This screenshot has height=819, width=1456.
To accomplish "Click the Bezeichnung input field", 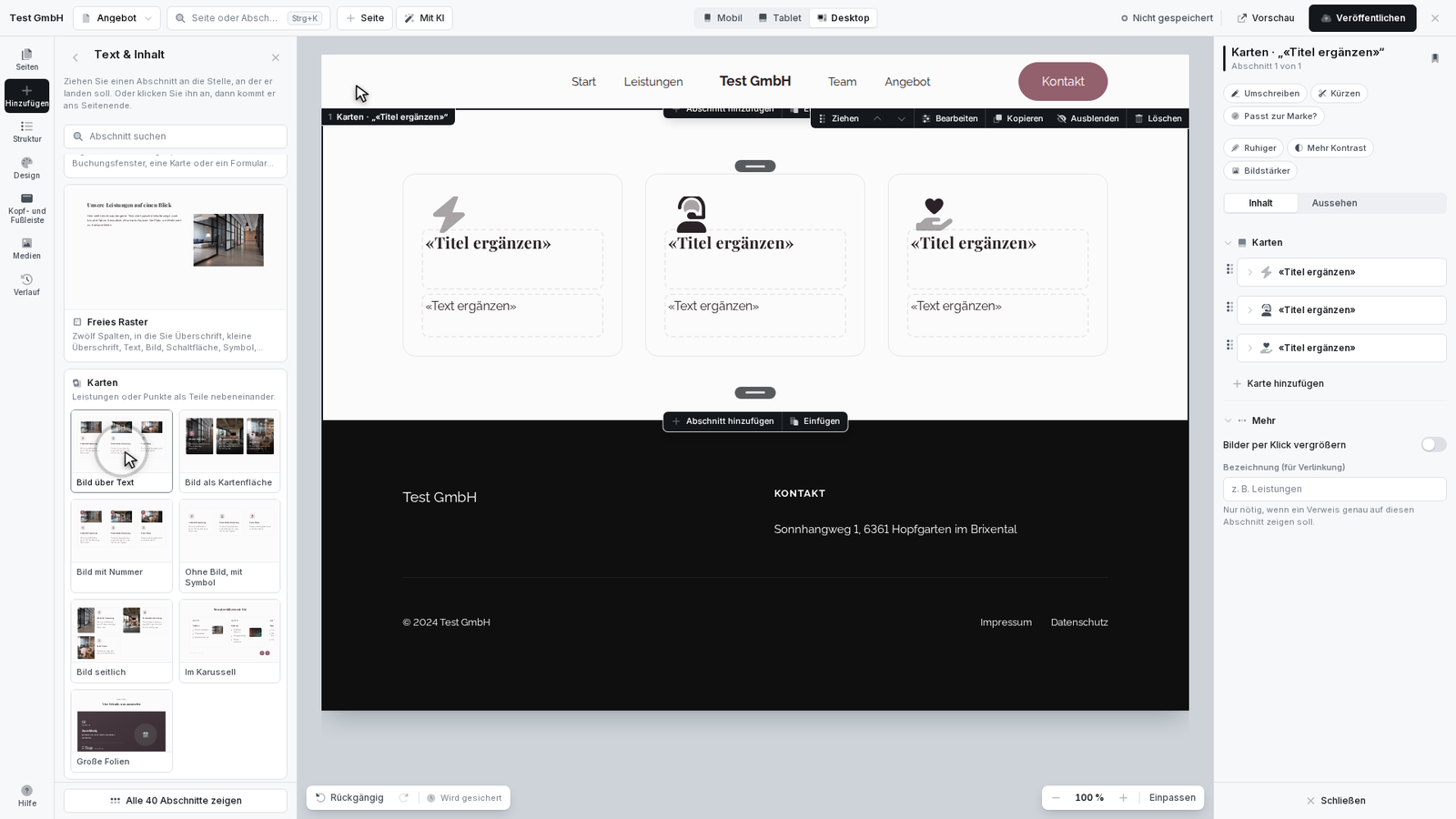I will point(1334,489).
